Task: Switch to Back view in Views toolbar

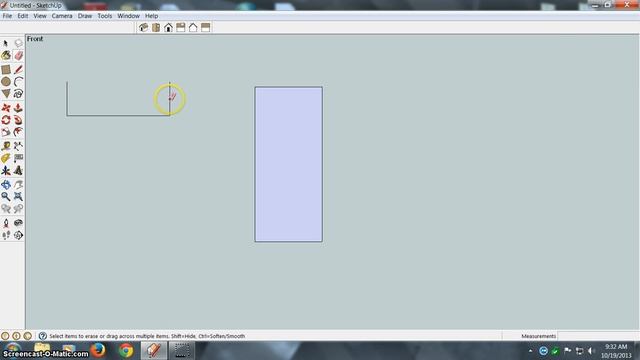Action: [x=193, y=27]
